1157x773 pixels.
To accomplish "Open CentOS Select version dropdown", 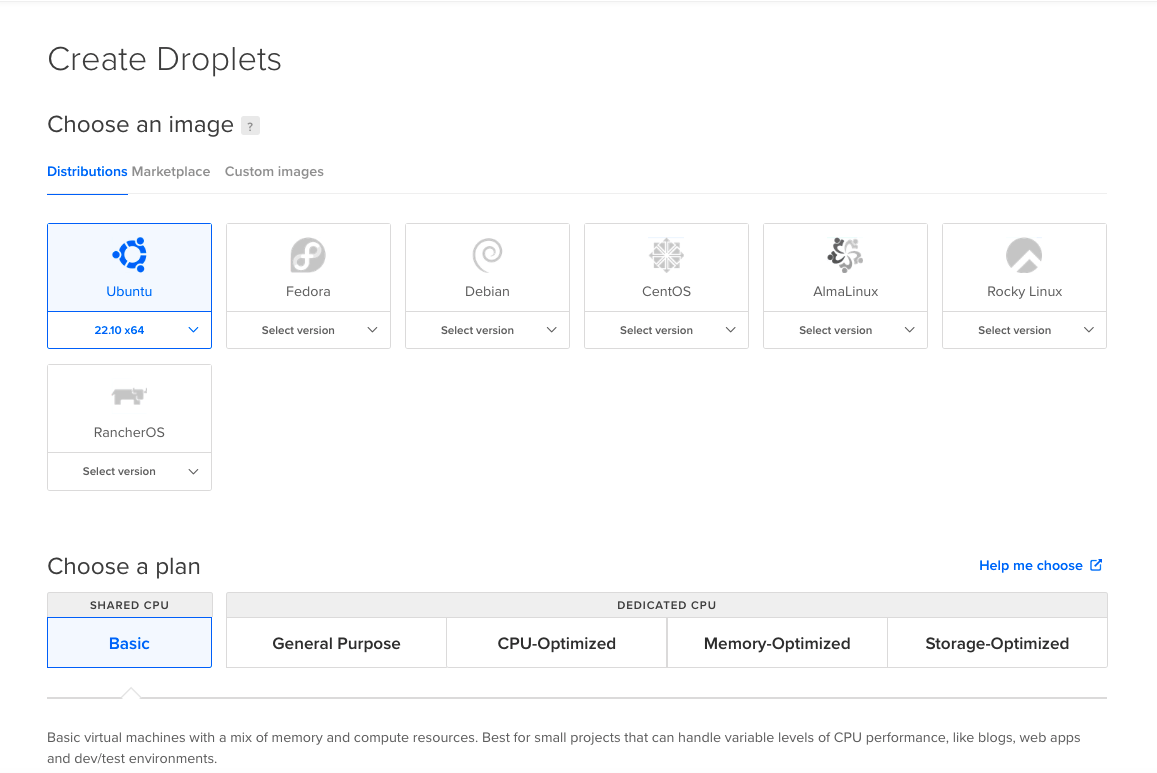I will tap(666, 330).
